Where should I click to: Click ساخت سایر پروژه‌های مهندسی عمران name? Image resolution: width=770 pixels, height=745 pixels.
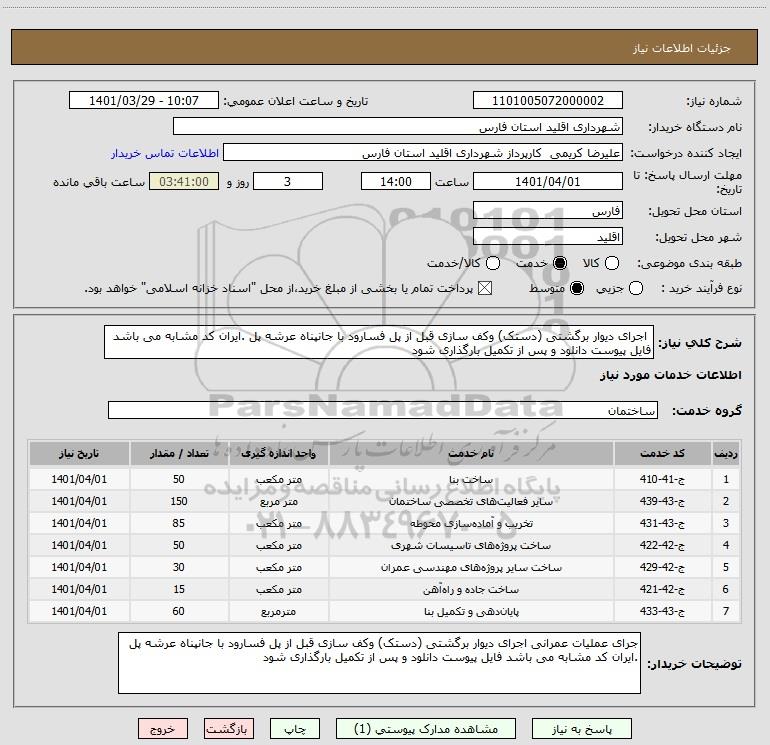coord(471,568)
